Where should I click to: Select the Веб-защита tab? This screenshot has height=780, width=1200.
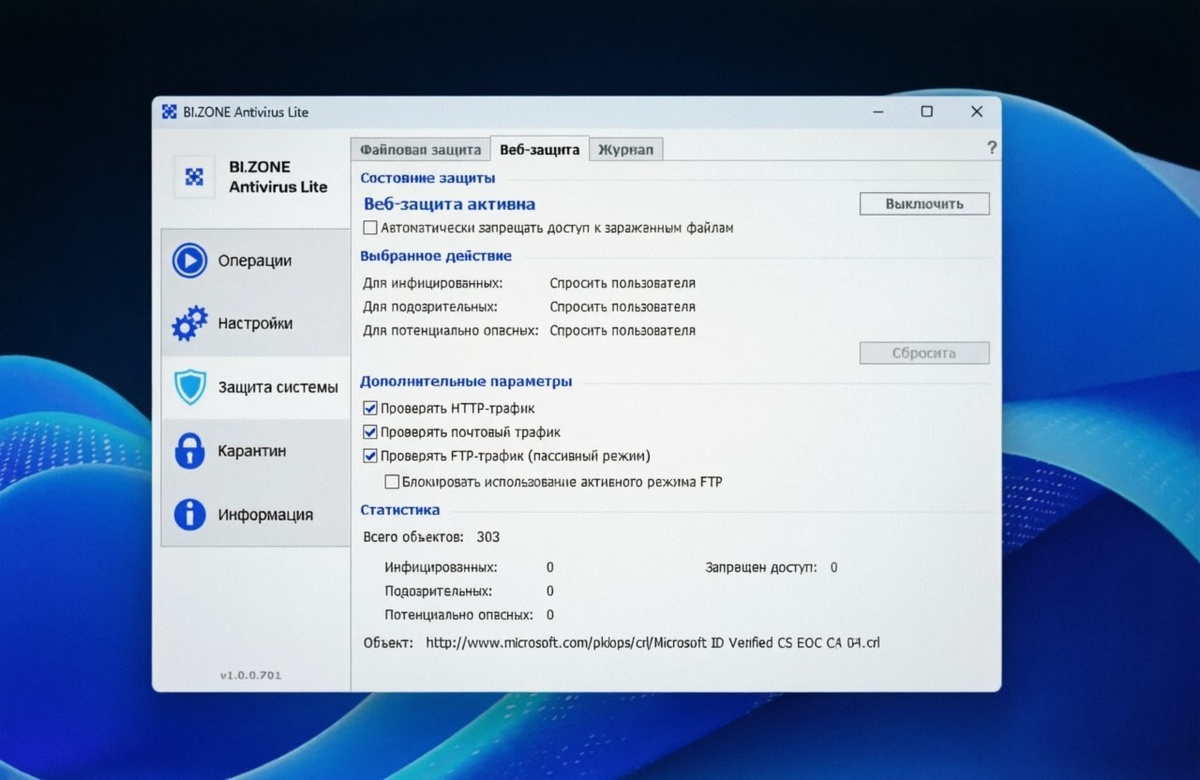(540, 149)
